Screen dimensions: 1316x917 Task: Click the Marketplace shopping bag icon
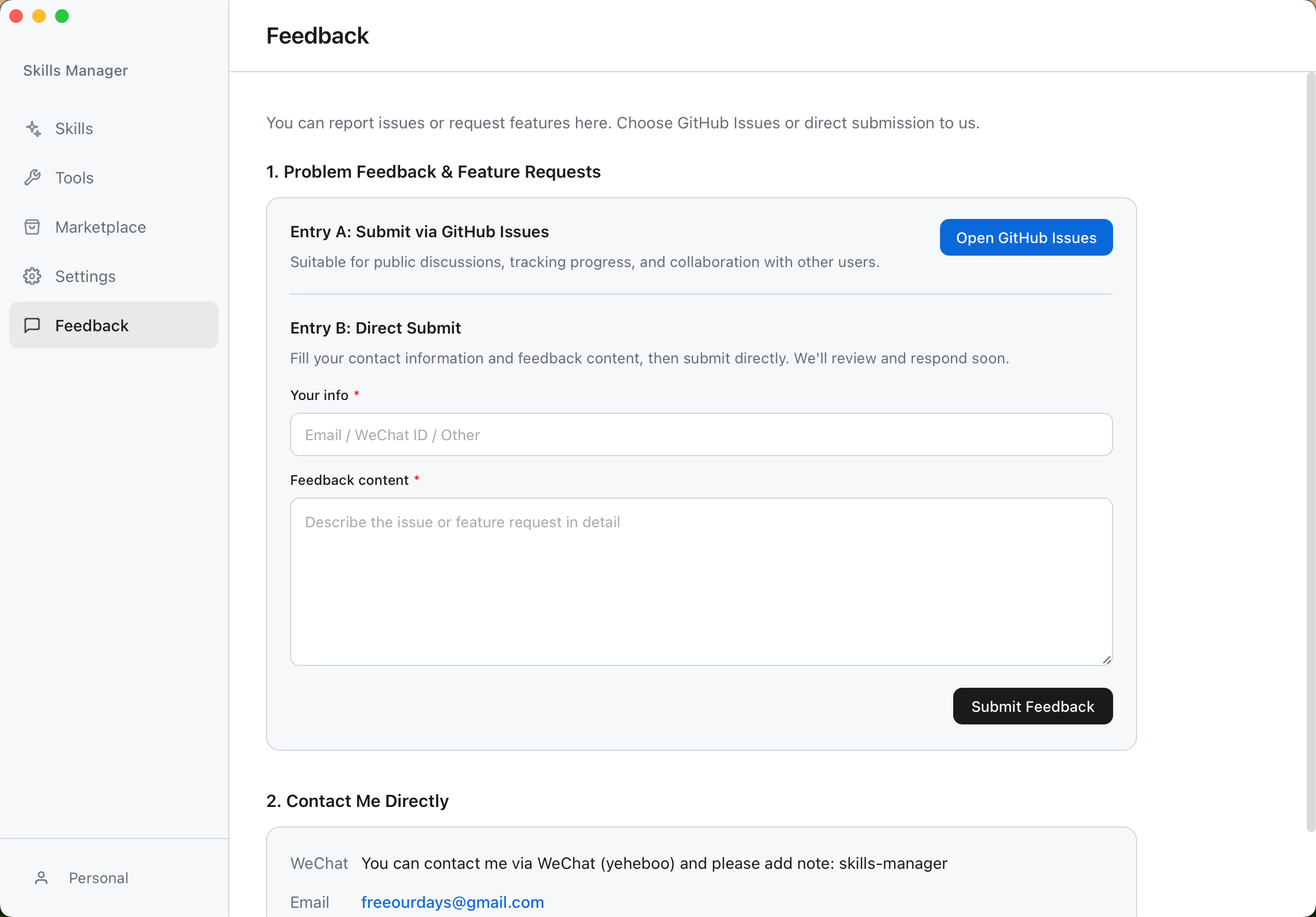(x=32, y=227)
